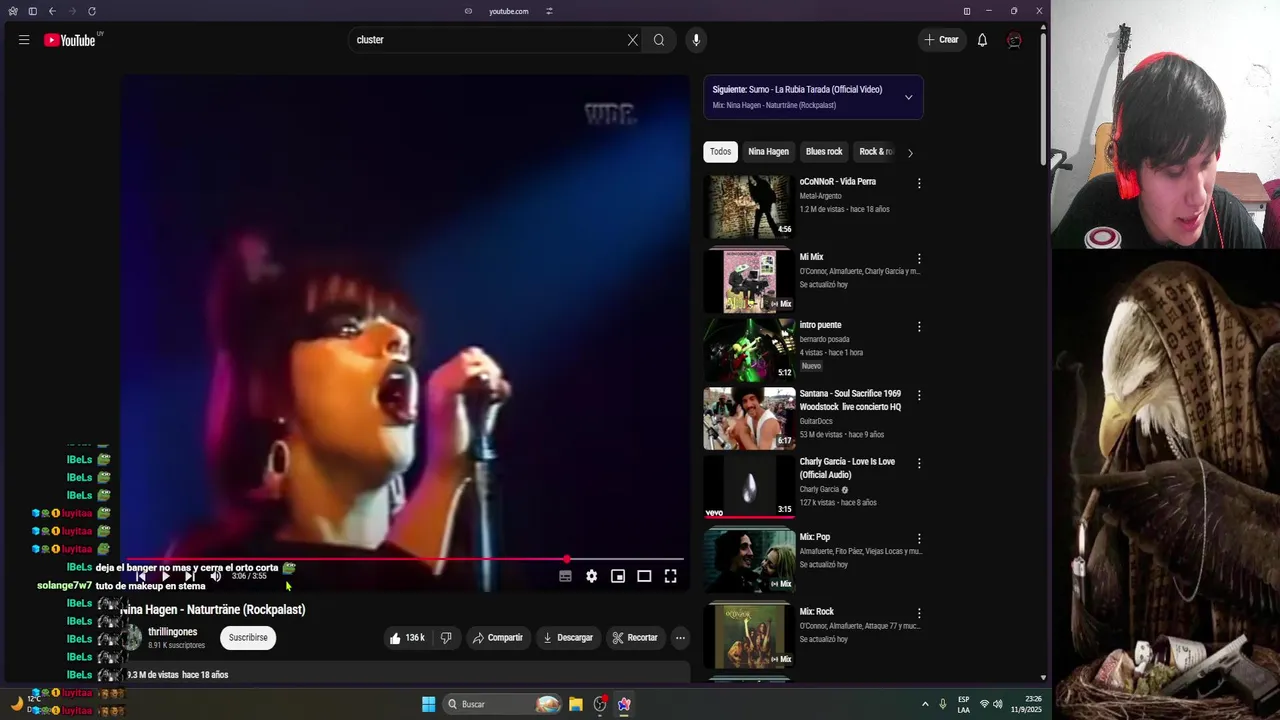Open options for Mix: Rock
The height and width of the screenshot is (720, 1280).
pyautogui.click(x=919, y=613)
